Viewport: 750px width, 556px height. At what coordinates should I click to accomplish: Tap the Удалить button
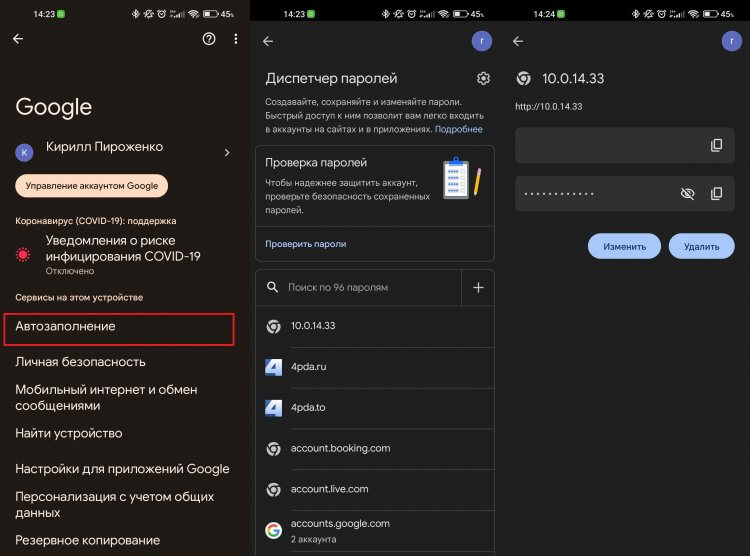(x=701, y=246)
